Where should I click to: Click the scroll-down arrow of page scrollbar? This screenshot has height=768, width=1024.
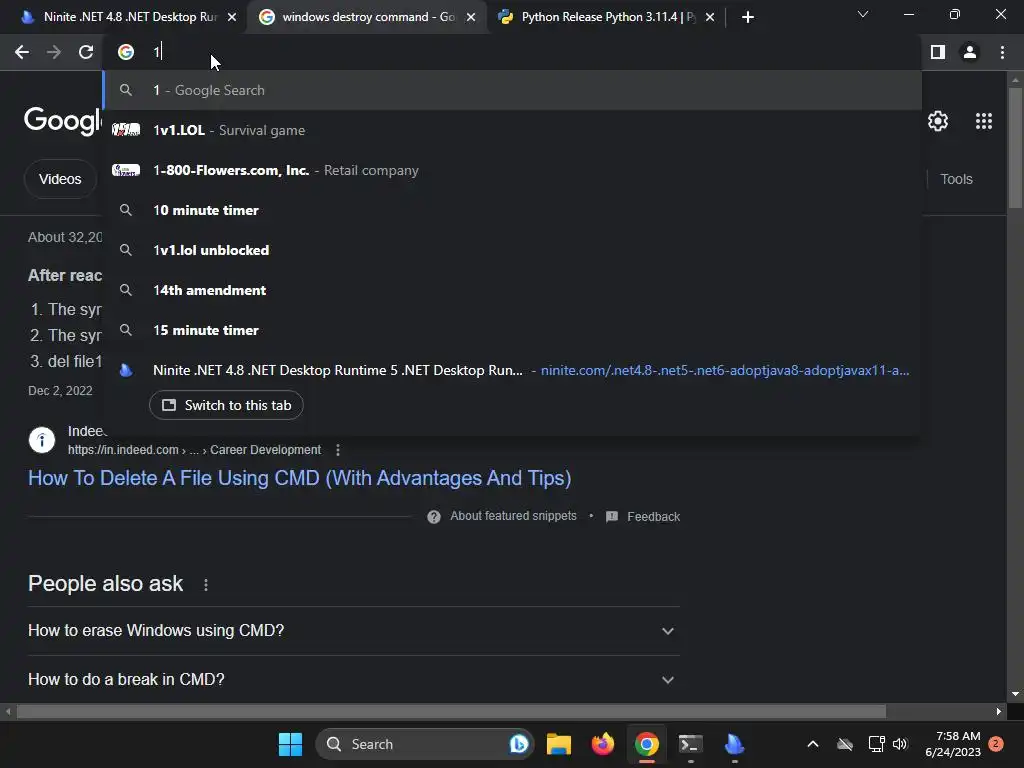tap(1015, 694)
